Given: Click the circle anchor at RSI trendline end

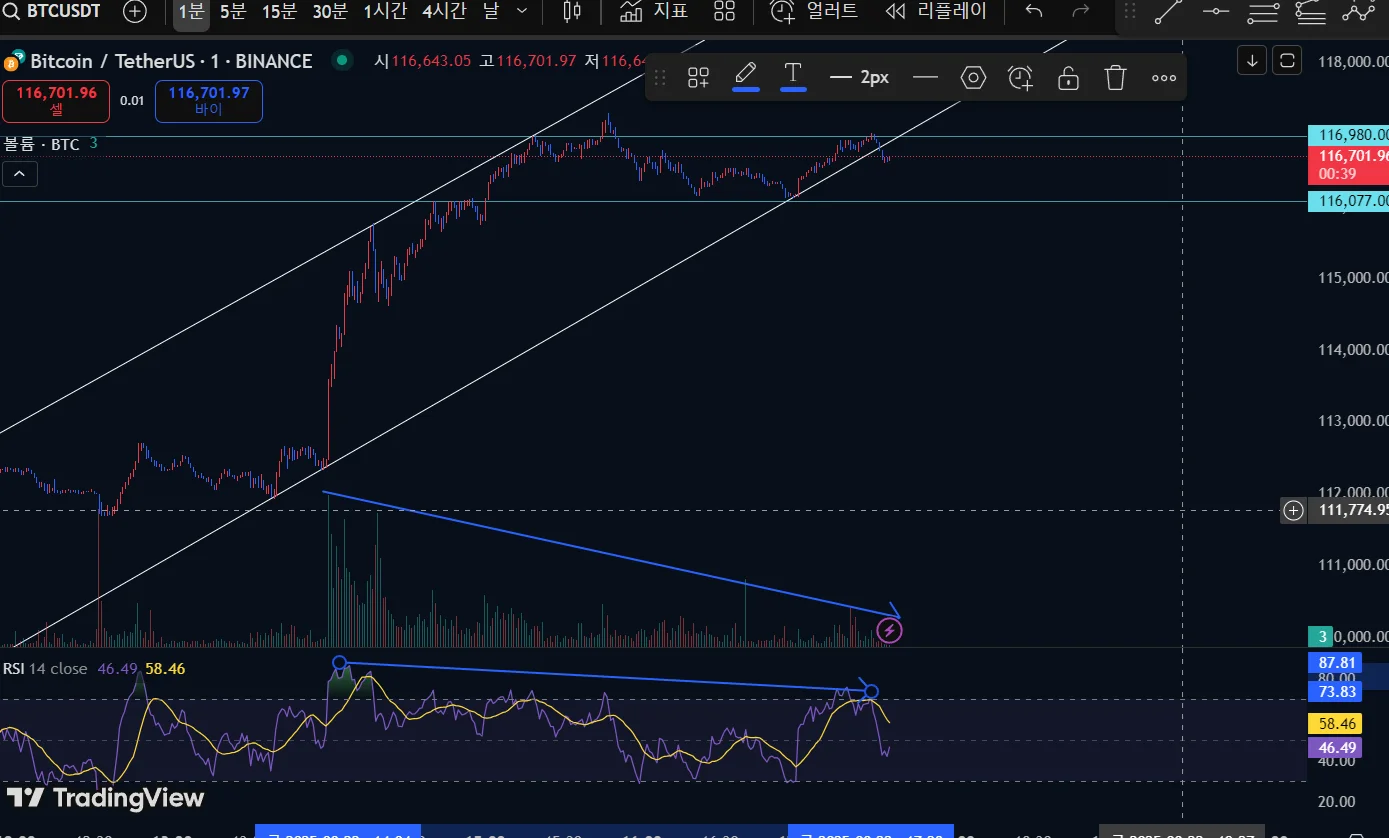Looking at the screenshot, I should [x=871, y=691].
